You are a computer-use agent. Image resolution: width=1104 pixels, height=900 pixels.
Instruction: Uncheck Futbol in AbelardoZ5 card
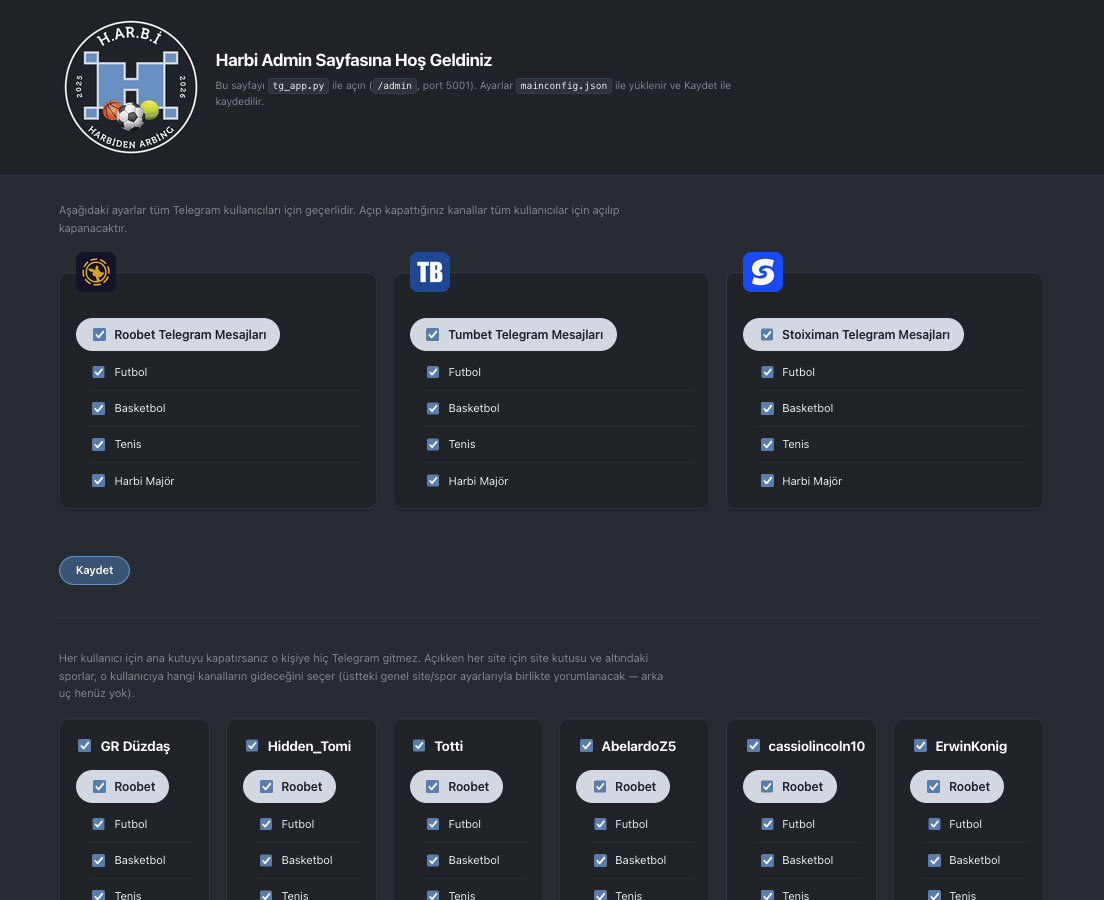point(600,824)
